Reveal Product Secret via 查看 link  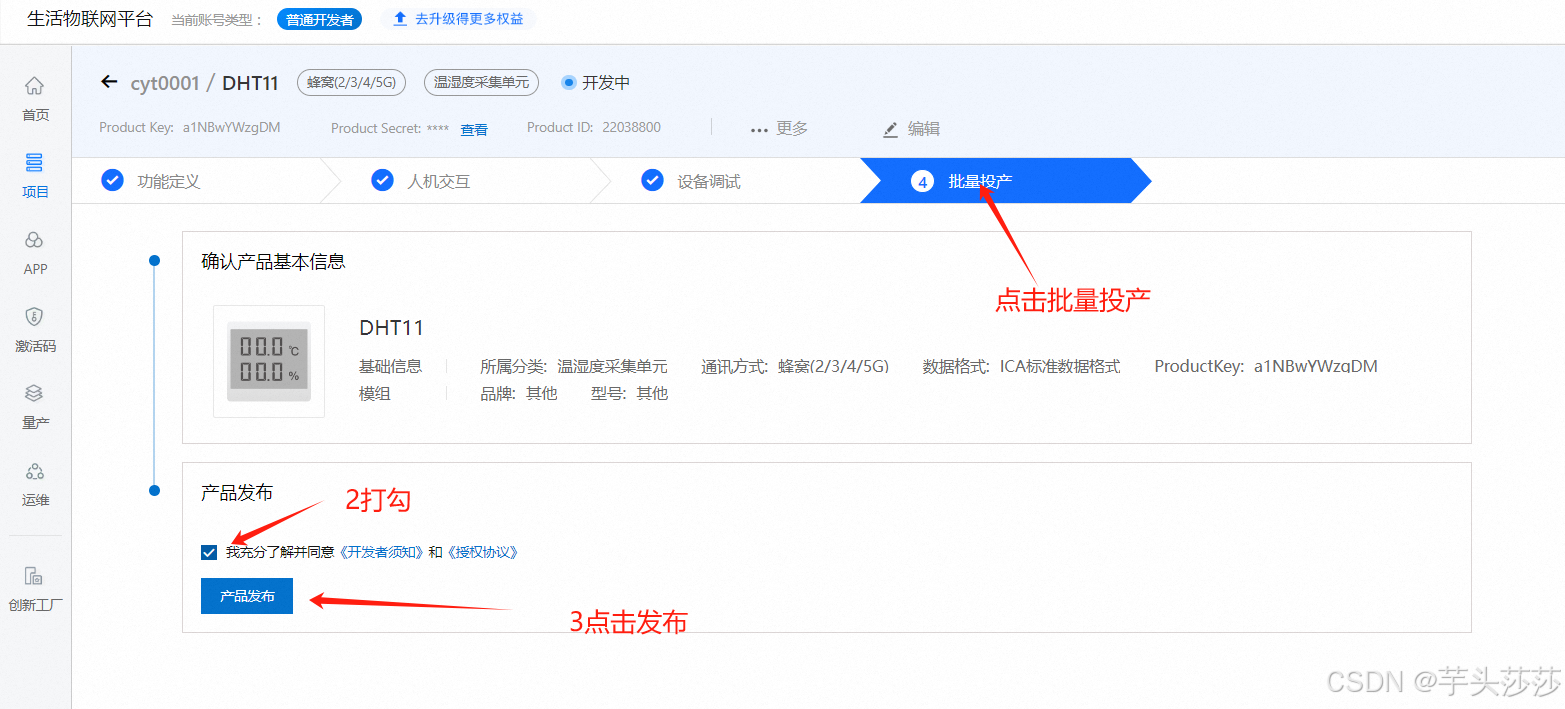coord(473,128)
